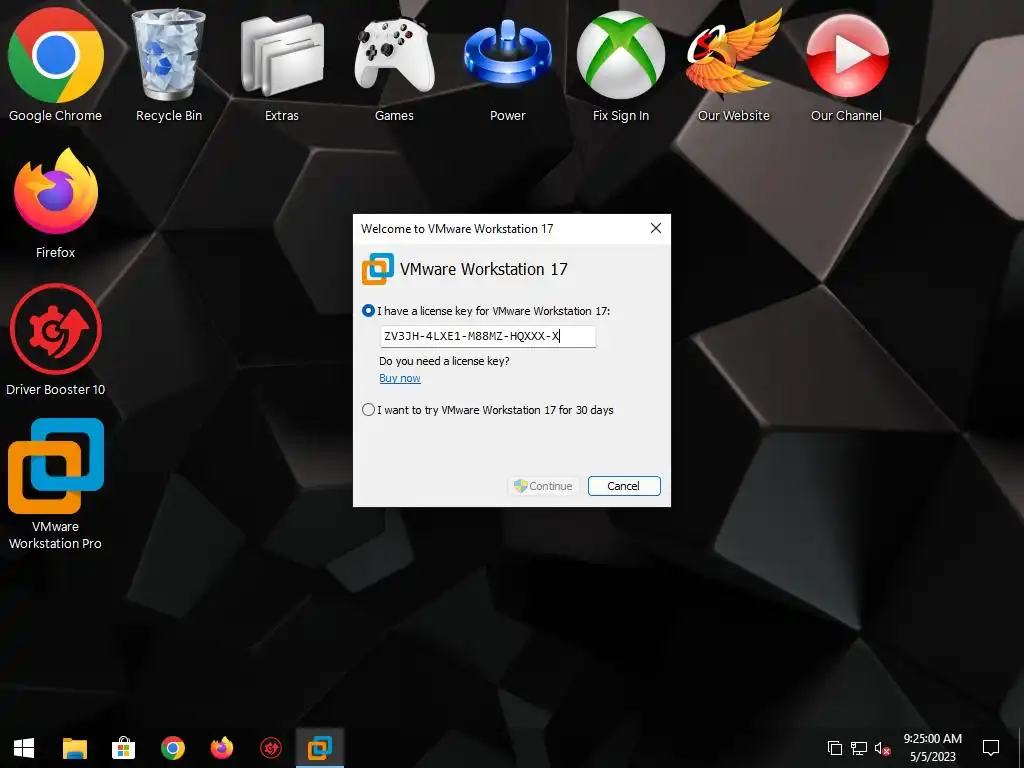Select the 'I have a license key' radio button
This screenshot has height=768, width=1024.
tap(368, 311)
